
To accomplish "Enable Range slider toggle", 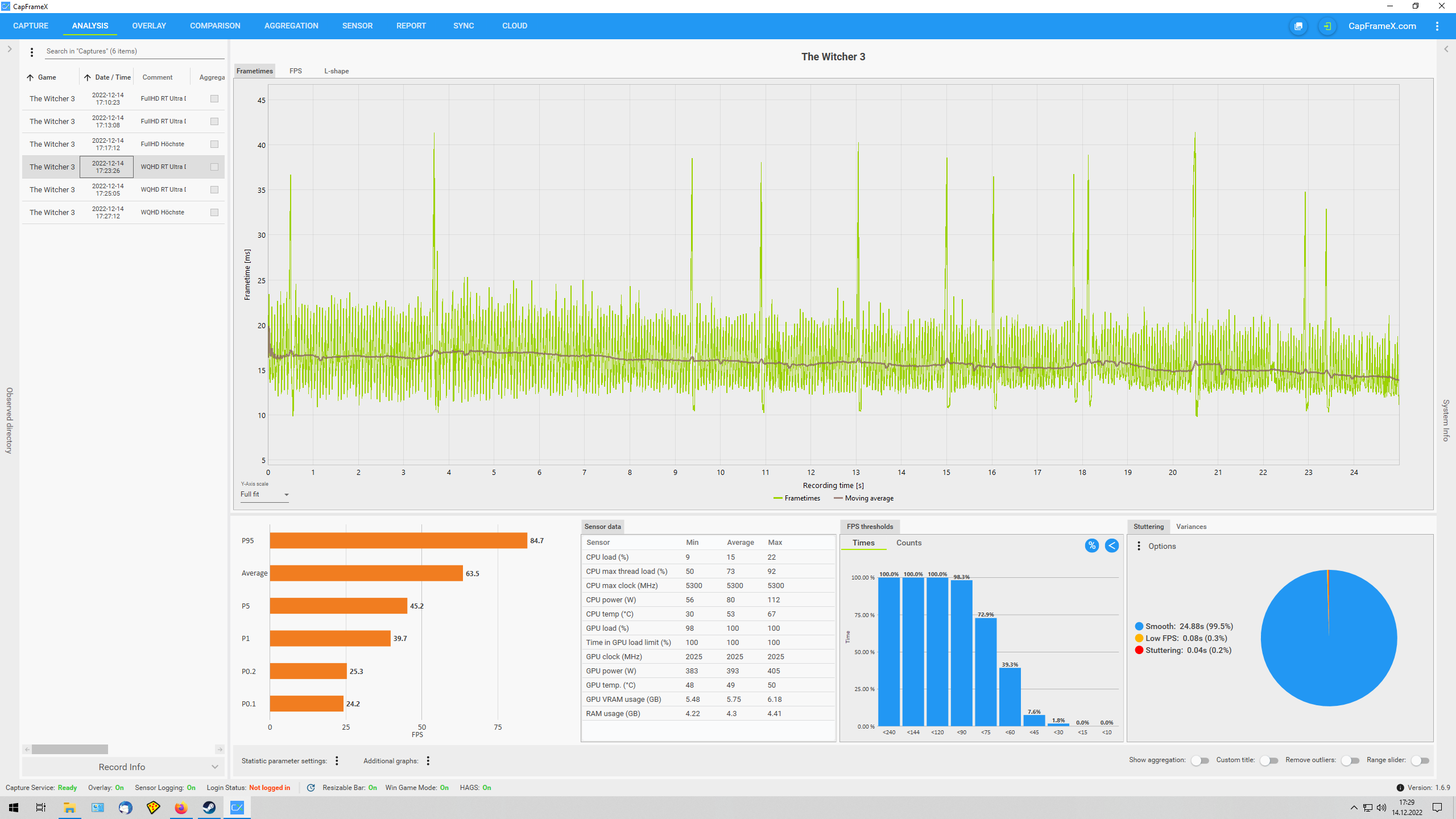I will click(x=1421, y=761).
